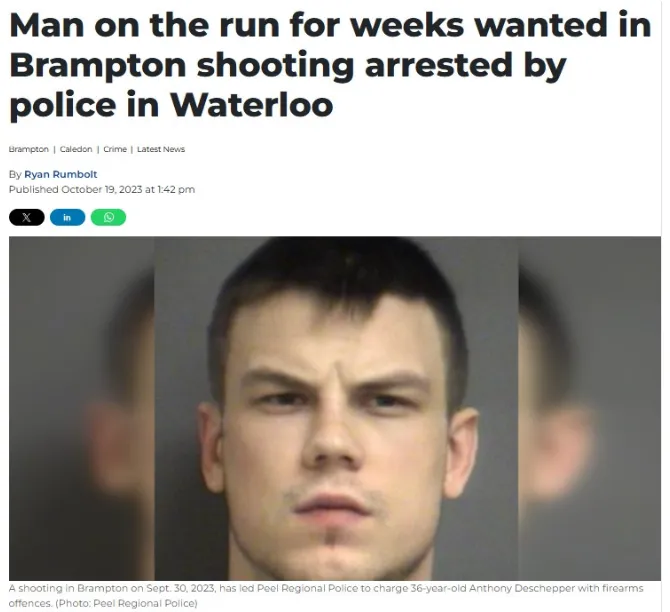The image size is (670, 612).
Task: Share the article via WhatsApp
Action: point(109,217)
